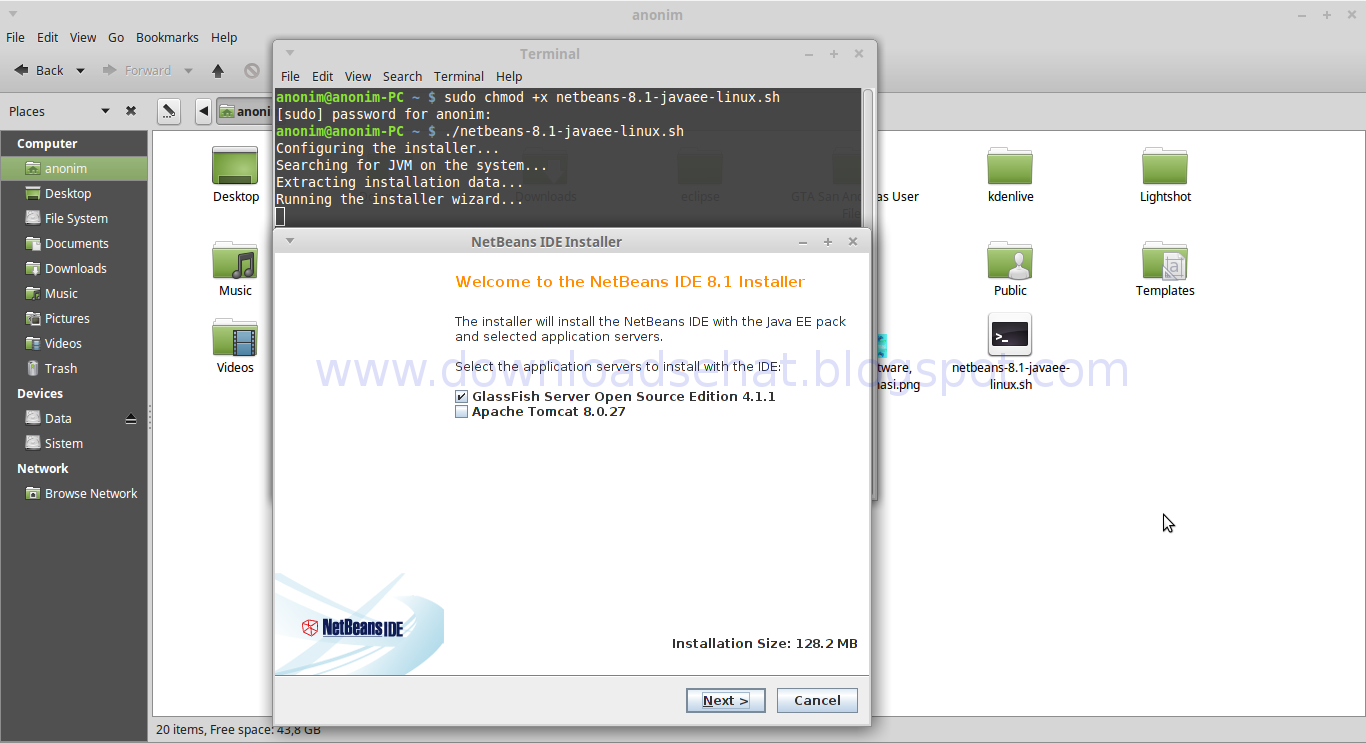The image size is (1366, 743).
Task: Open the Templates folder on the desktop
Action: pos(1165,265)
